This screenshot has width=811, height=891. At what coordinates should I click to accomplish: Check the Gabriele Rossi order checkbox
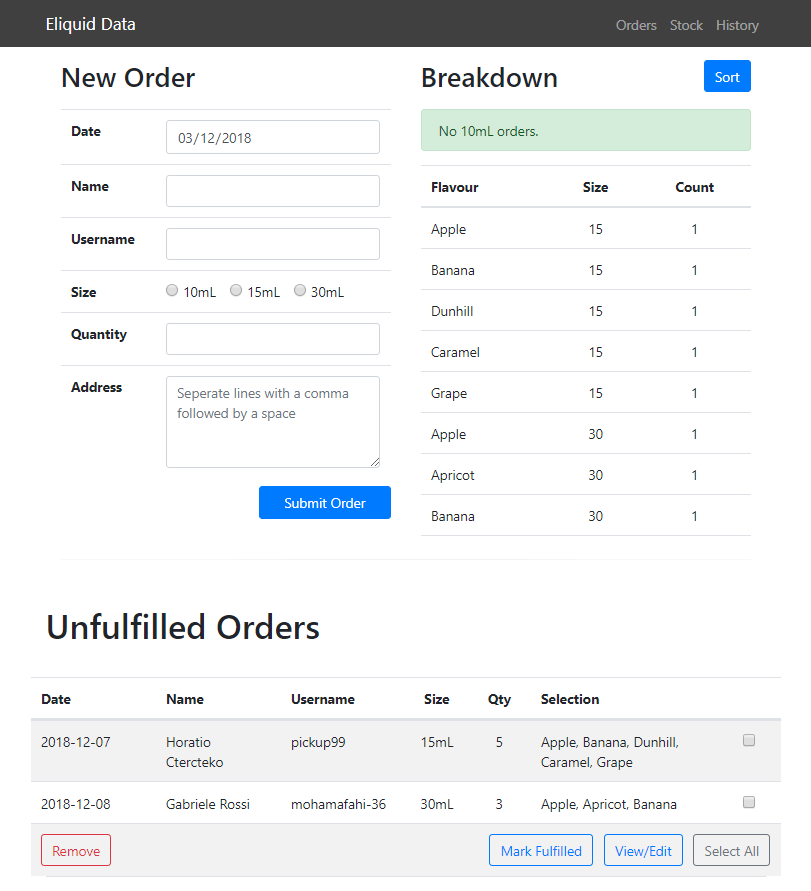749,802
